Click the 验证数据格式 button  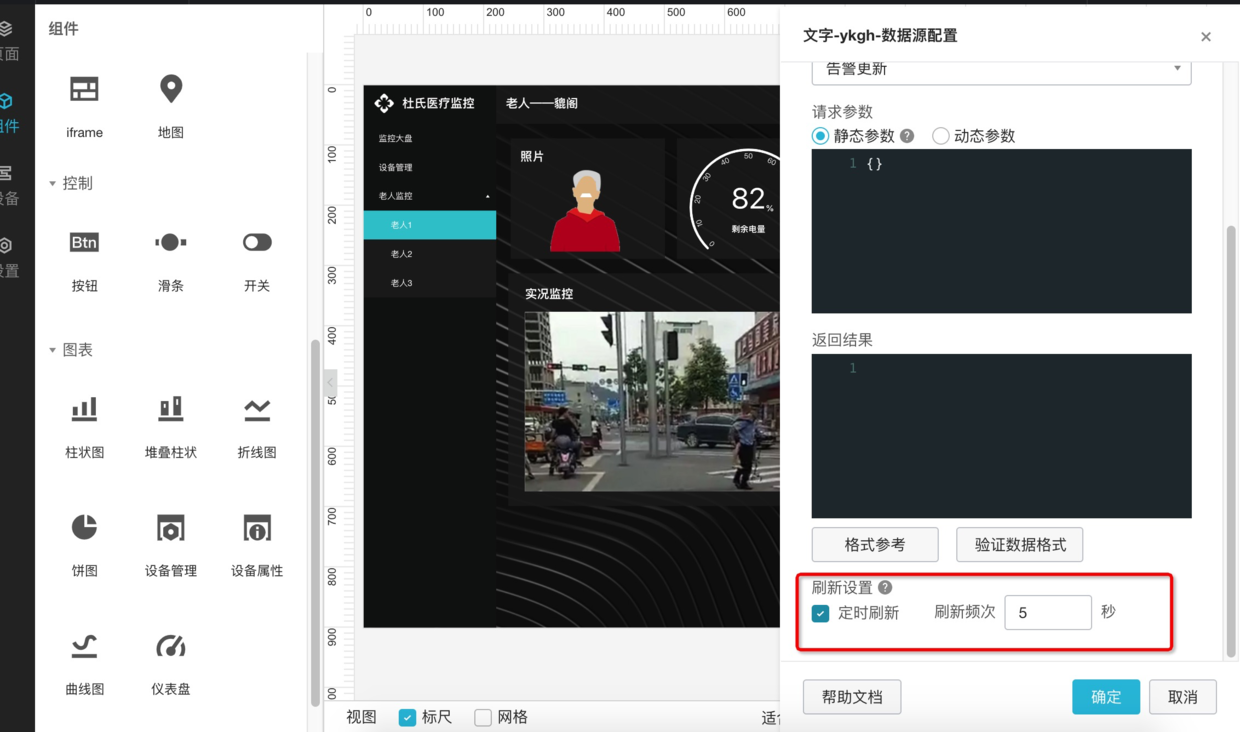pos(1020,545)
